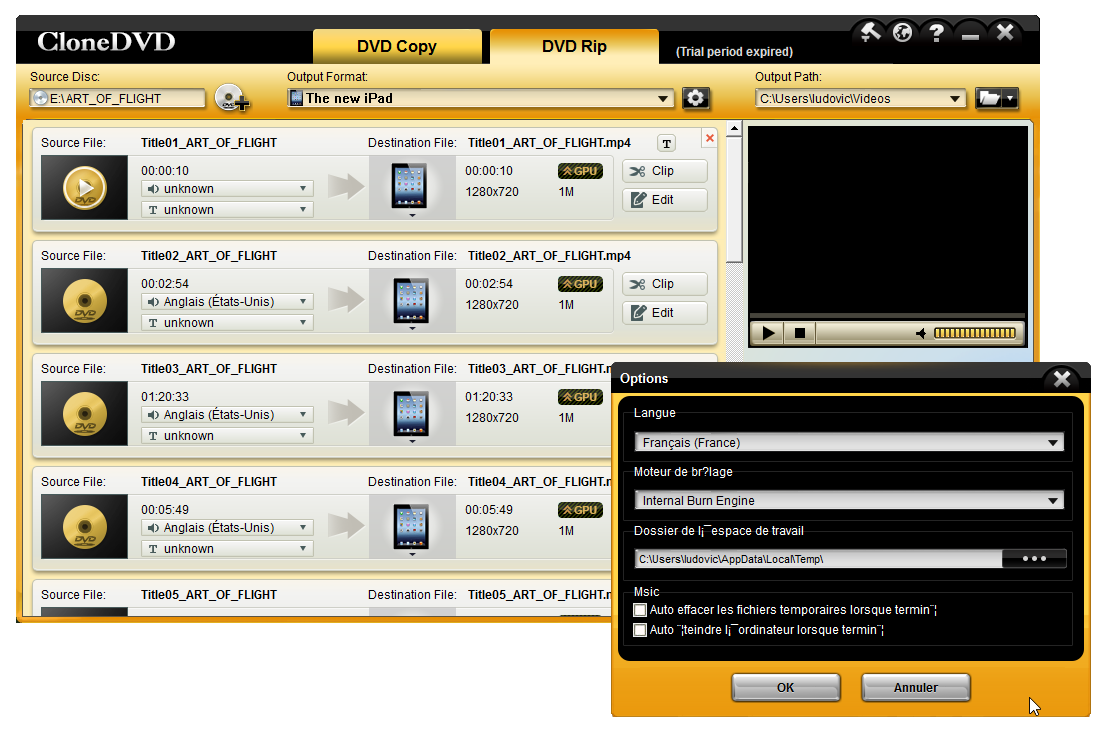The height and width of the screenshot is (739, 1111).
Task: Open Title04 subtitle unknown dropdown
Action: (227, 548)
